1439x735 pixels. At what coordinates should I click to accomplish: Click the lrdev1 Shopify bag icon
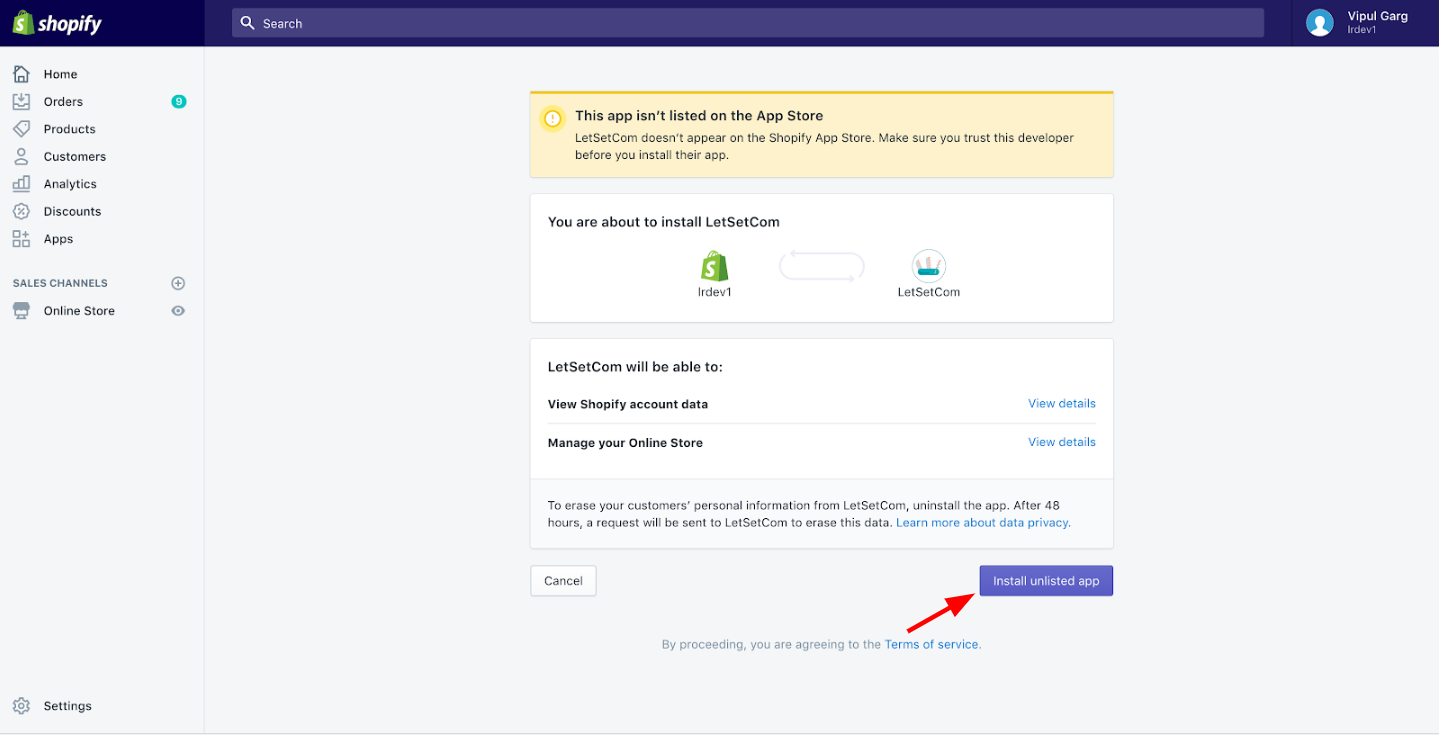pyautogui.click(x=714, y=266)
